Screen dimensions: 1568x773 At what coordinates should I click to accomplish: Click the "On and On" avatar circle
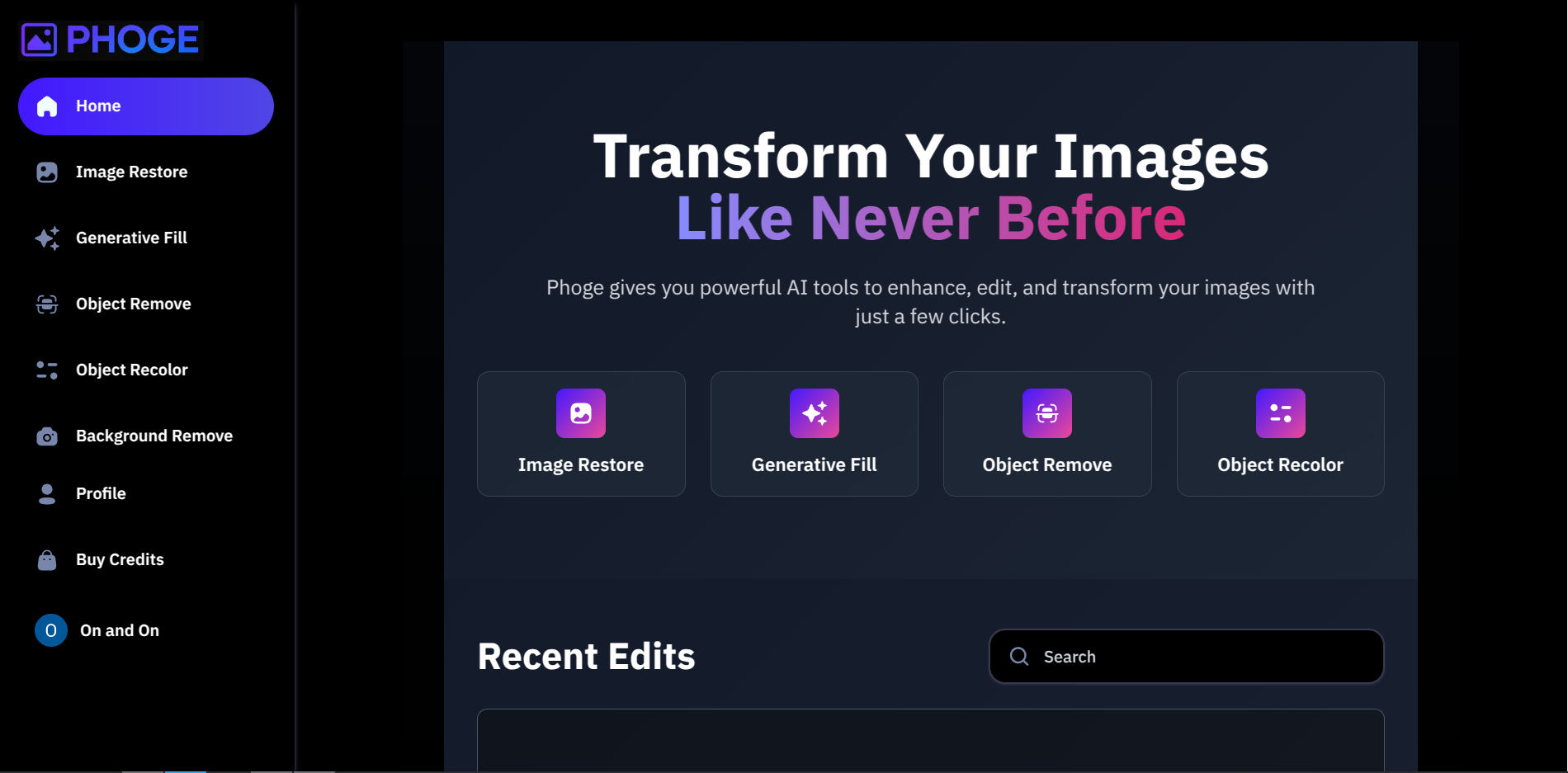[x=50, y=630]
